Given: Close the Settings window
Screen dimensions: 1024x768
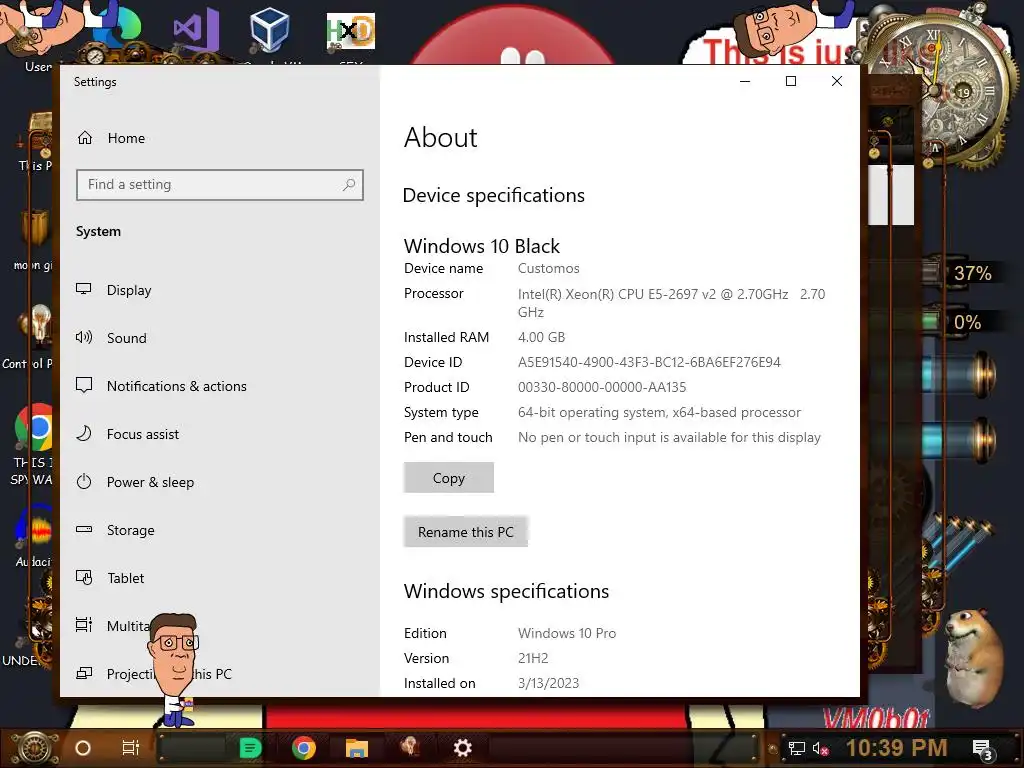Looking at the screenshot, I should pos(837,81).
